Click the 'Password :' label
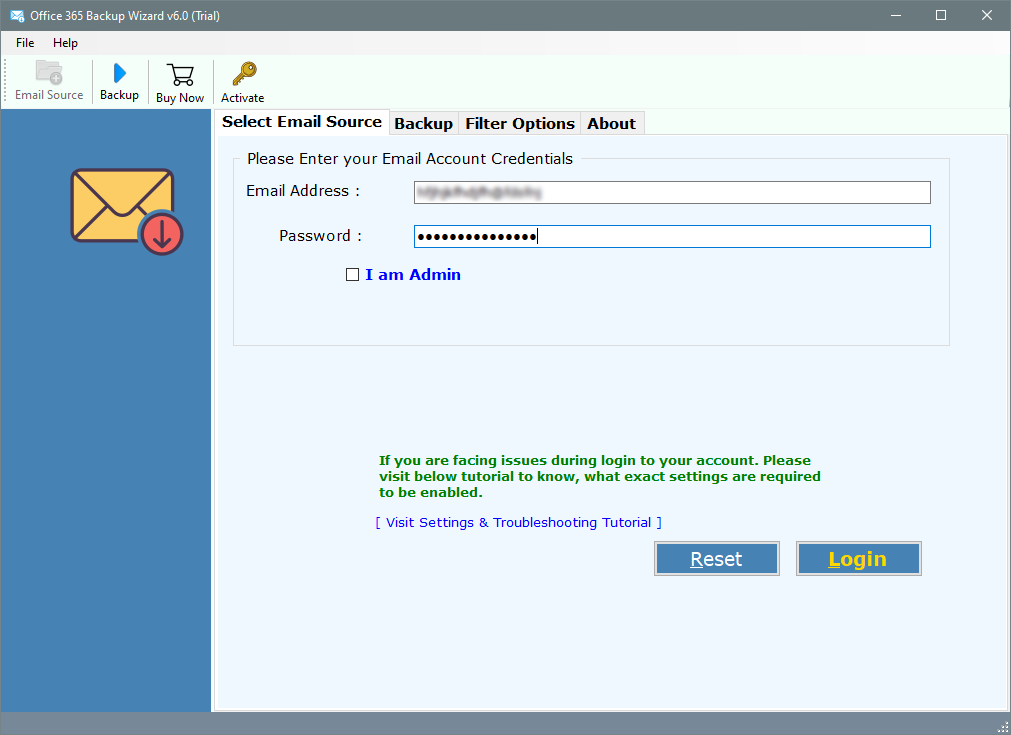 tap(320, 236)
